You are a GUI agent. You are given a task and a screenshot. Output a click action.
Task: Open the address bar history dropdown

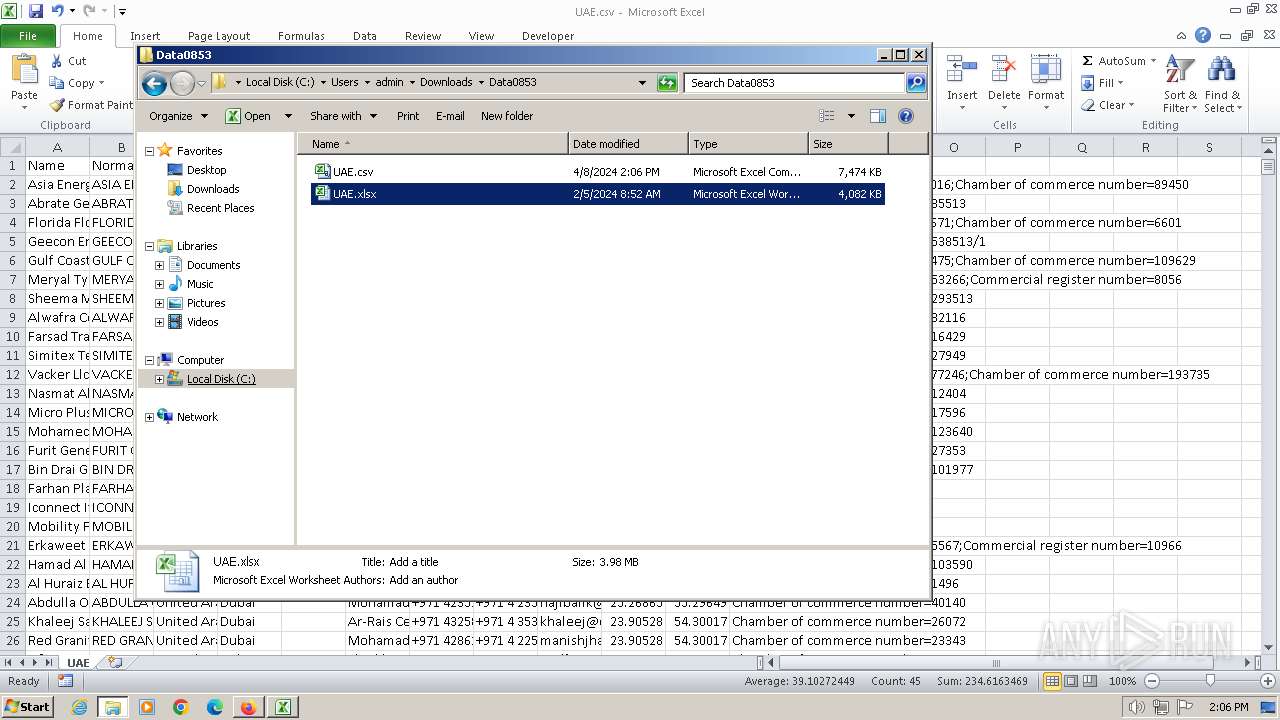pos(642,83)
